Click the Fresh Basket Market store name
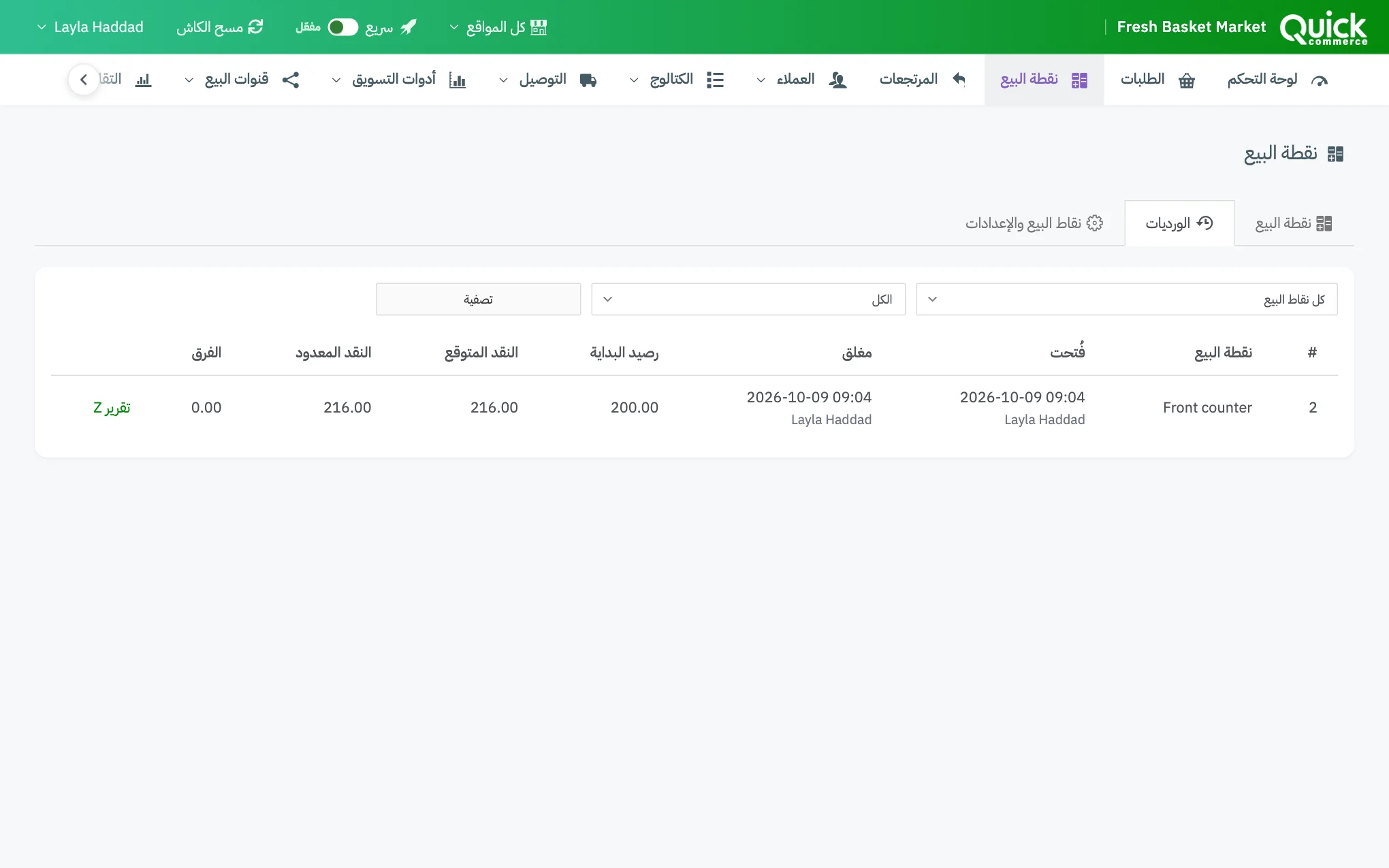 coord(1192,27)
